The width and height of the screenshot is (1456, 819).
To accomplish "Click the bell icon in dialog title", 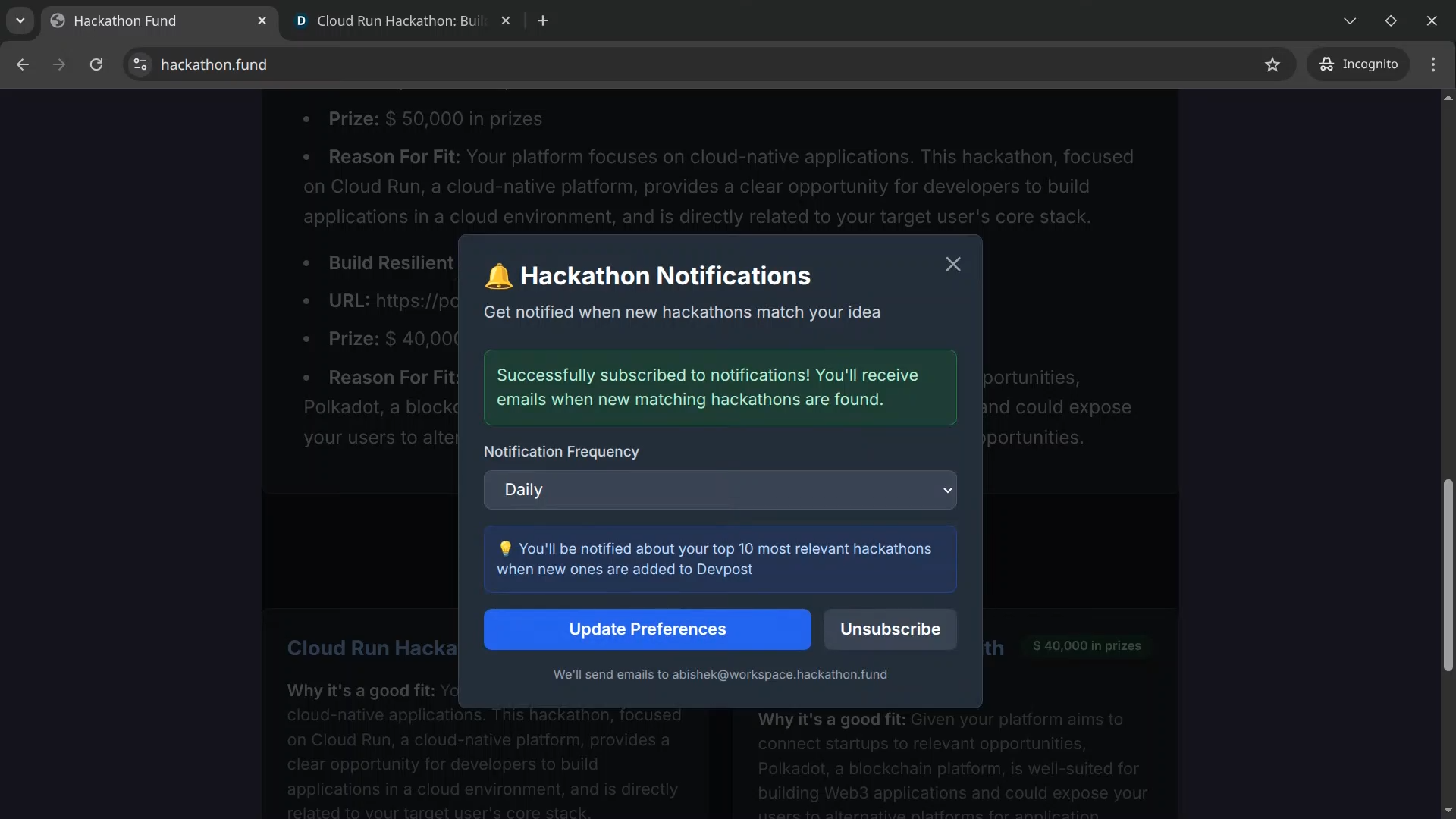I will point(498,276).
